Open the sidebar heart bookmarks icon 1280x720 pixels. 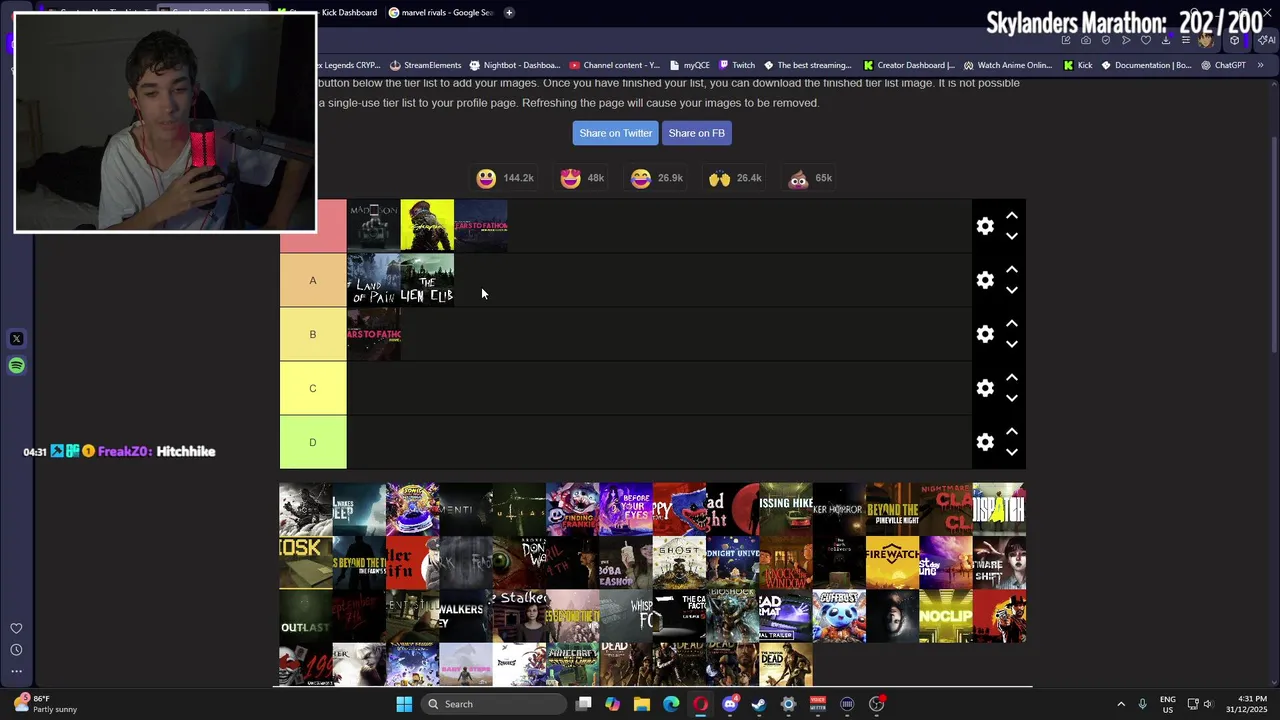tap(16, 629)
